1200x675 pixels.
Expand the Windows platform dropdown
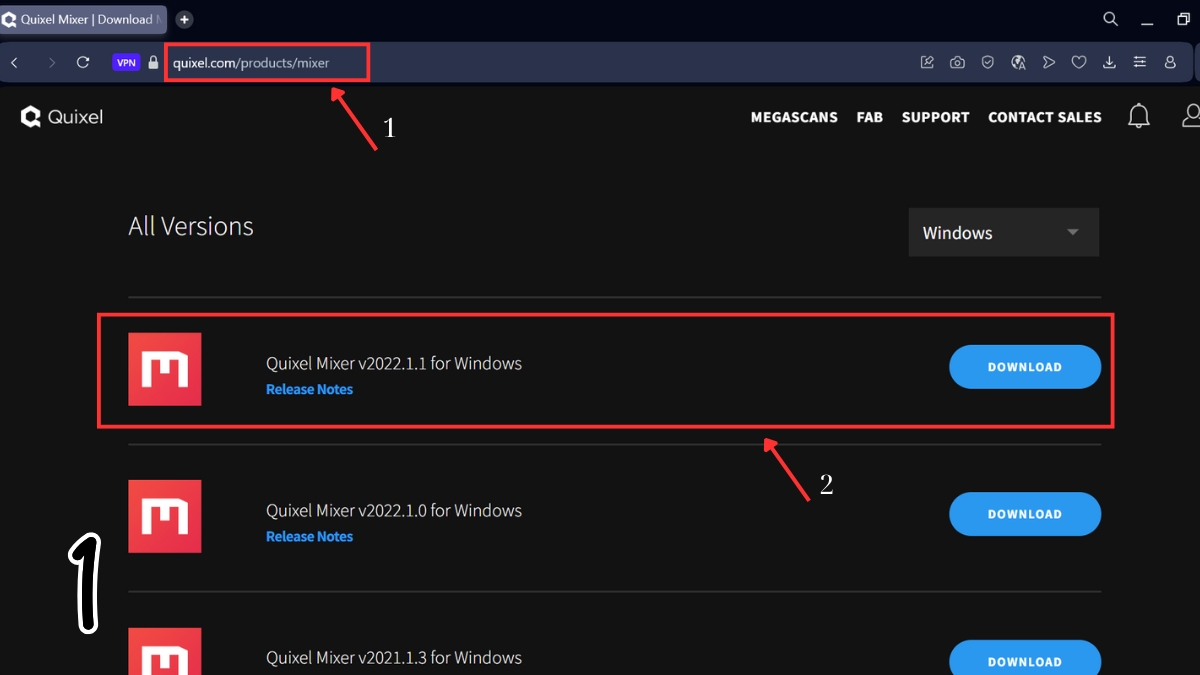tap(1004, 232)
